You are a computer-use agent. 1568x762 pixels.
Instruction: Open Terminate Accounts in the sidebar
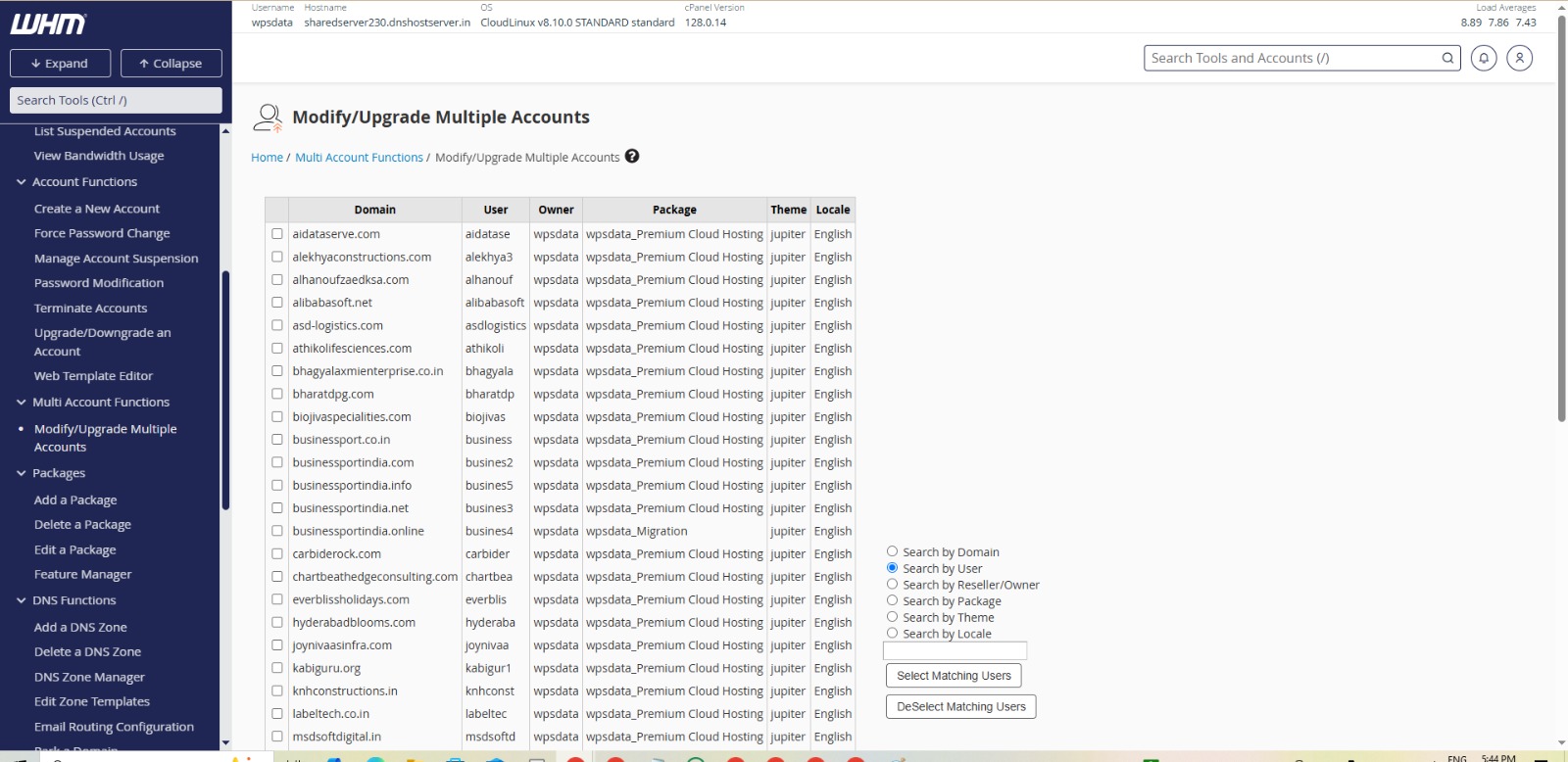tap(90, 308)
